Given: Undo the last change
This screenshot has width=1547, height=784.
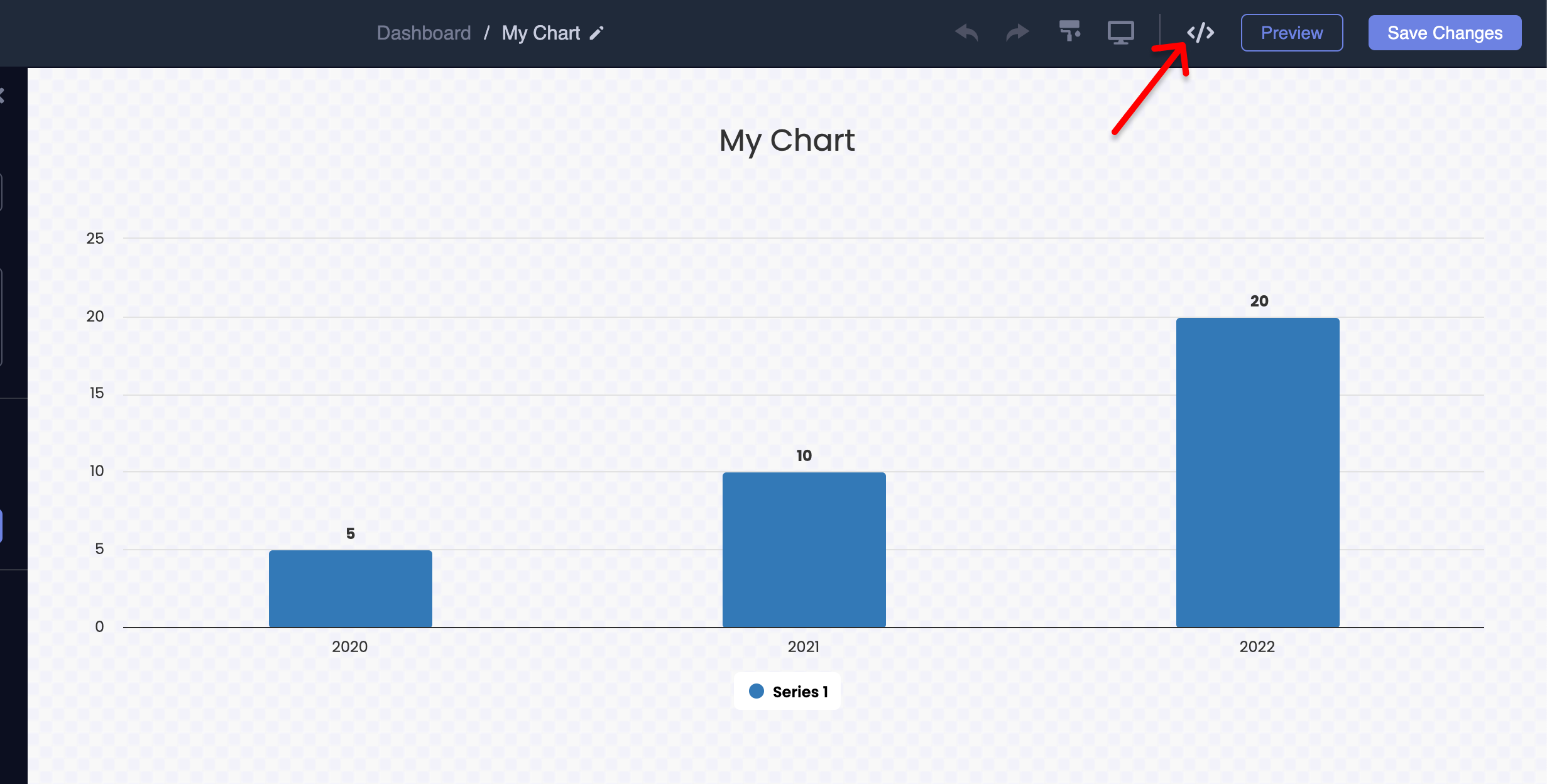Looking at the screenshot, I should [966, 32].
